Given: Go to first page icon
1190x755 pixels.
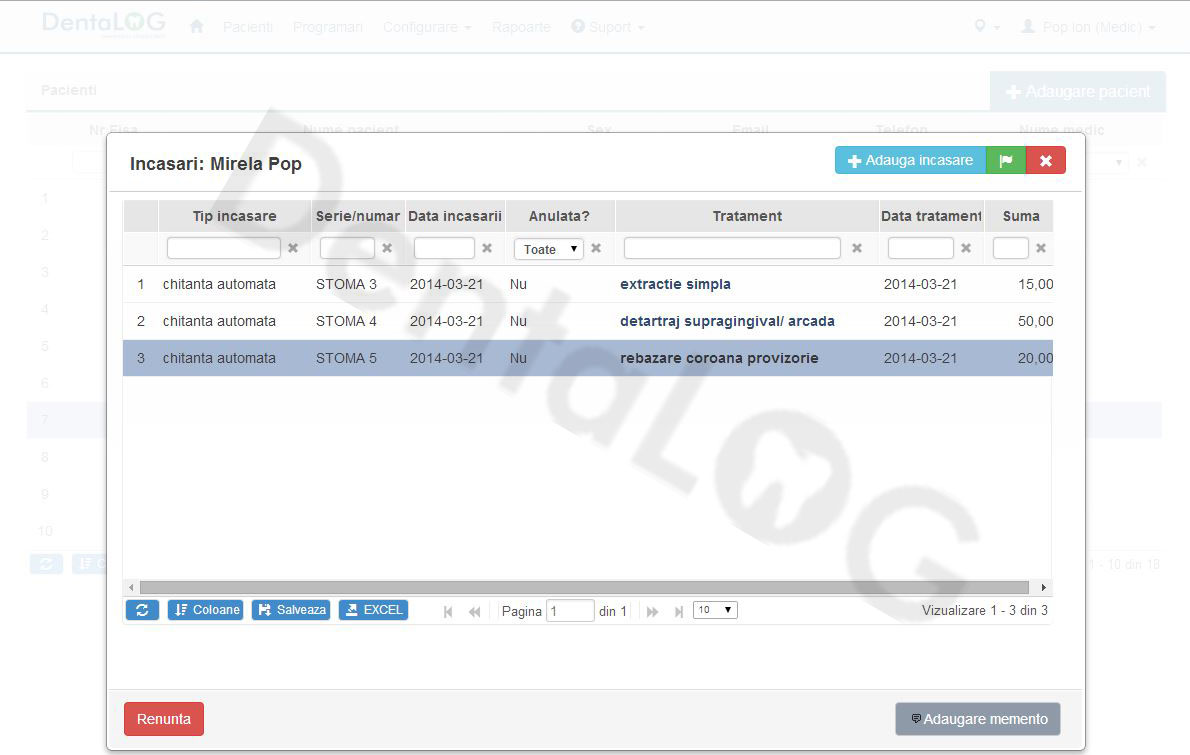Looking at the screenshot, I should (x=448, y=612).
